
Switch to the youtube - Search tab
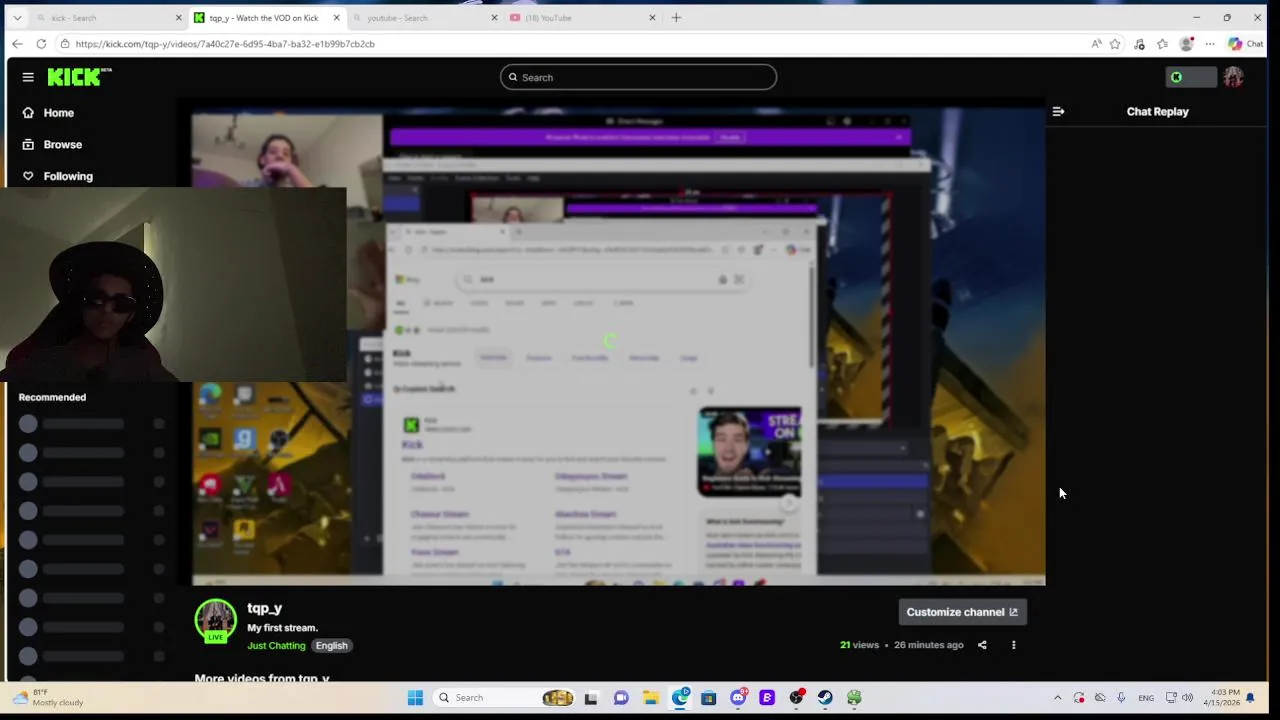pos(424,18)
